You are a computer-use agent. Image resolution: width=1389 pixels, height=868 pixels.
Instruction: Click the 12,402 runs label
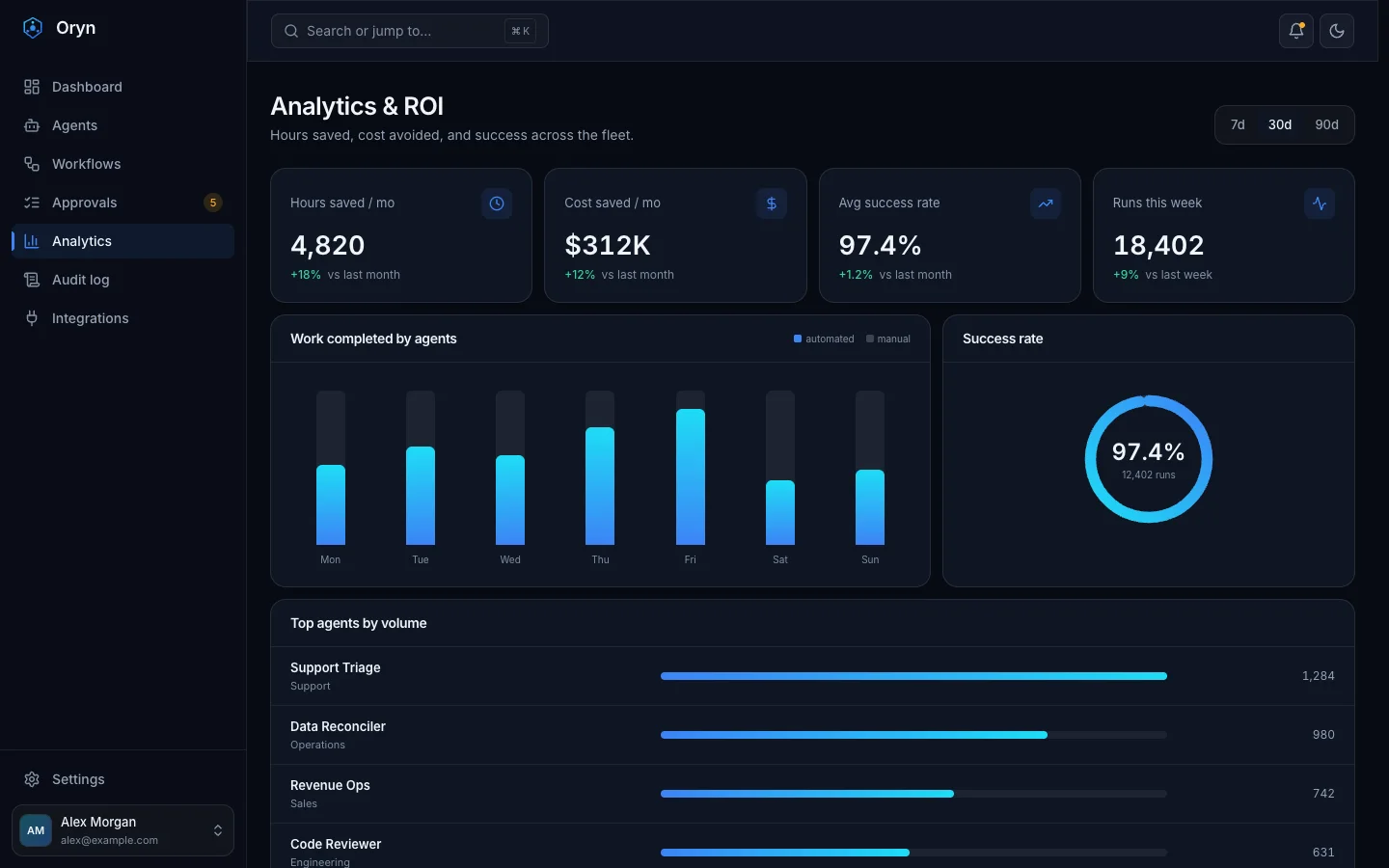[x=1149, y=475]
